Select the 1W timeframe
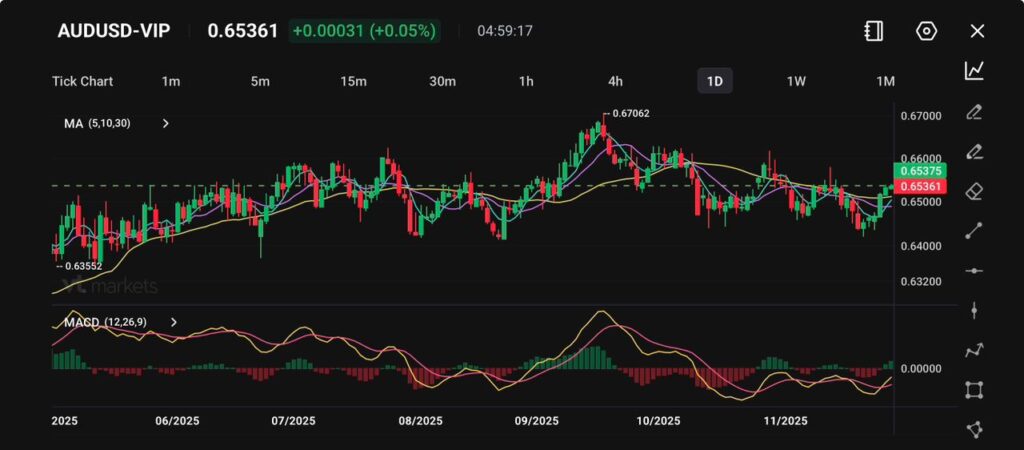 796,81
